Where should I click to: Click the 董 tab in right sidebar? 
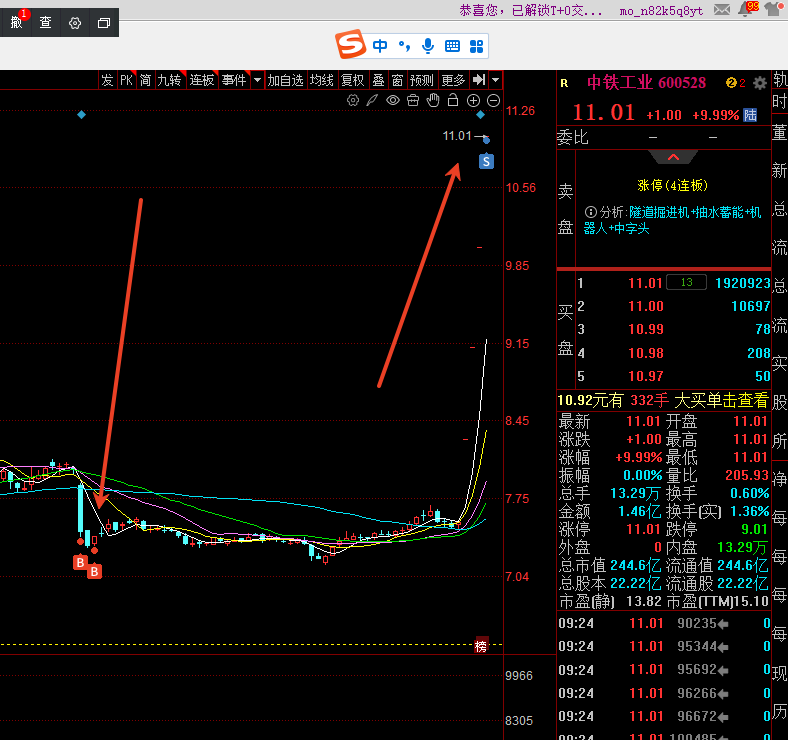click(x=780, y=133)
